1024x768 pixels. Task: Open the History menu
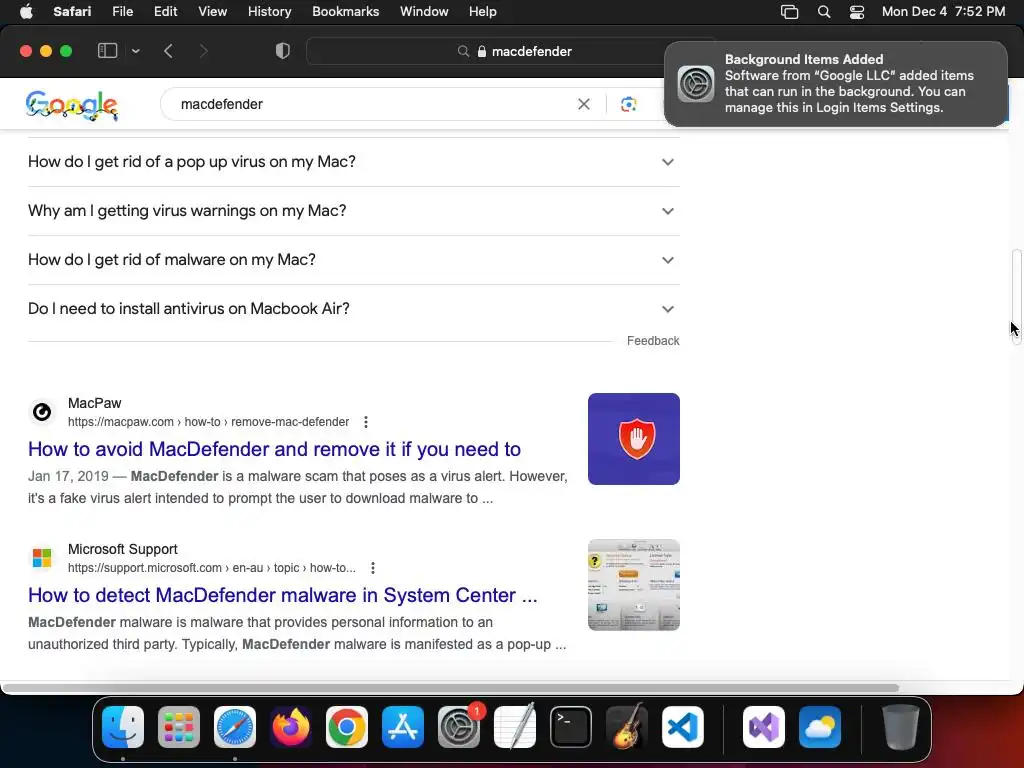click(269, 12)
